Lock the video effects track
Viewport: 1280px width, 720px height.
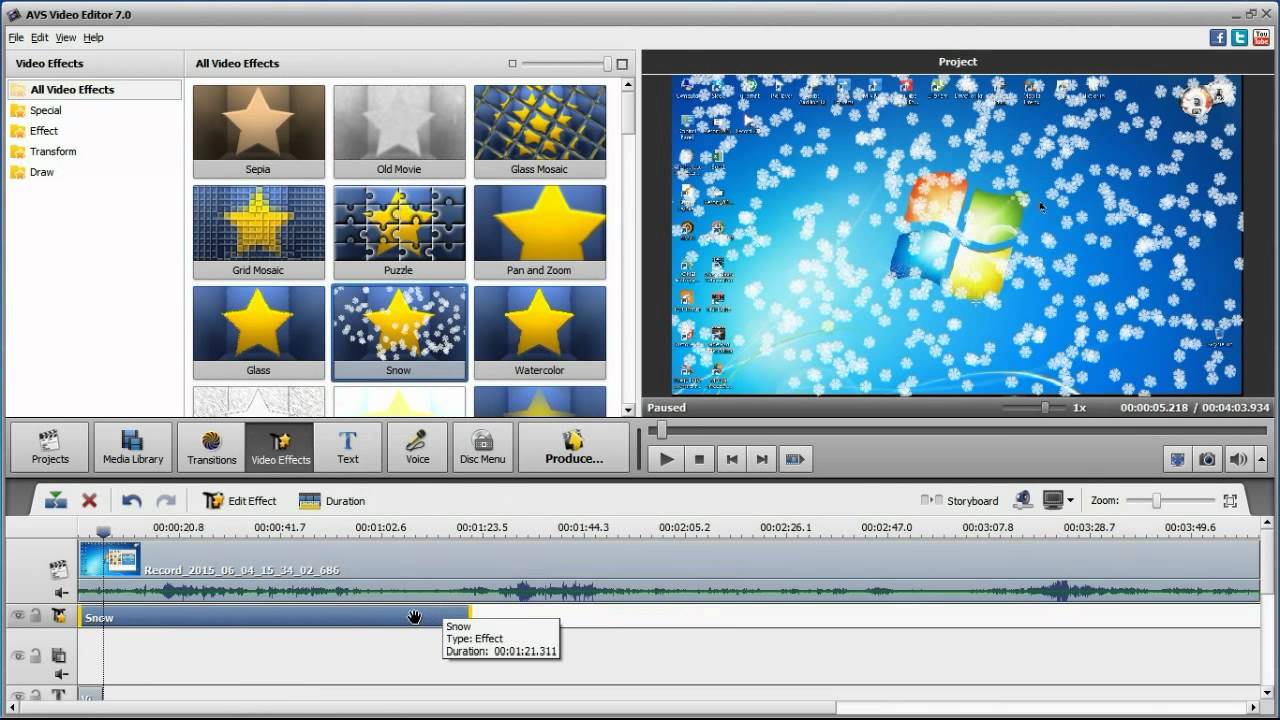click(x=35, y=616)
